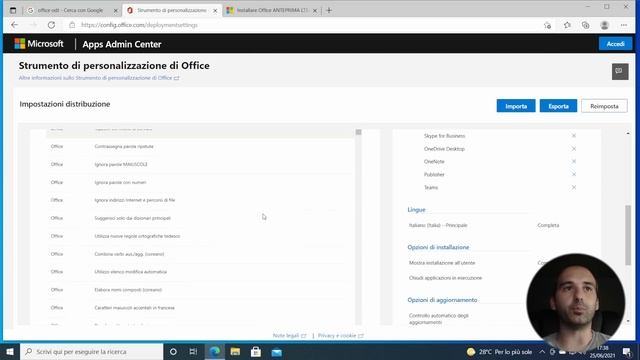Close the Google search tab

[116, 11]
